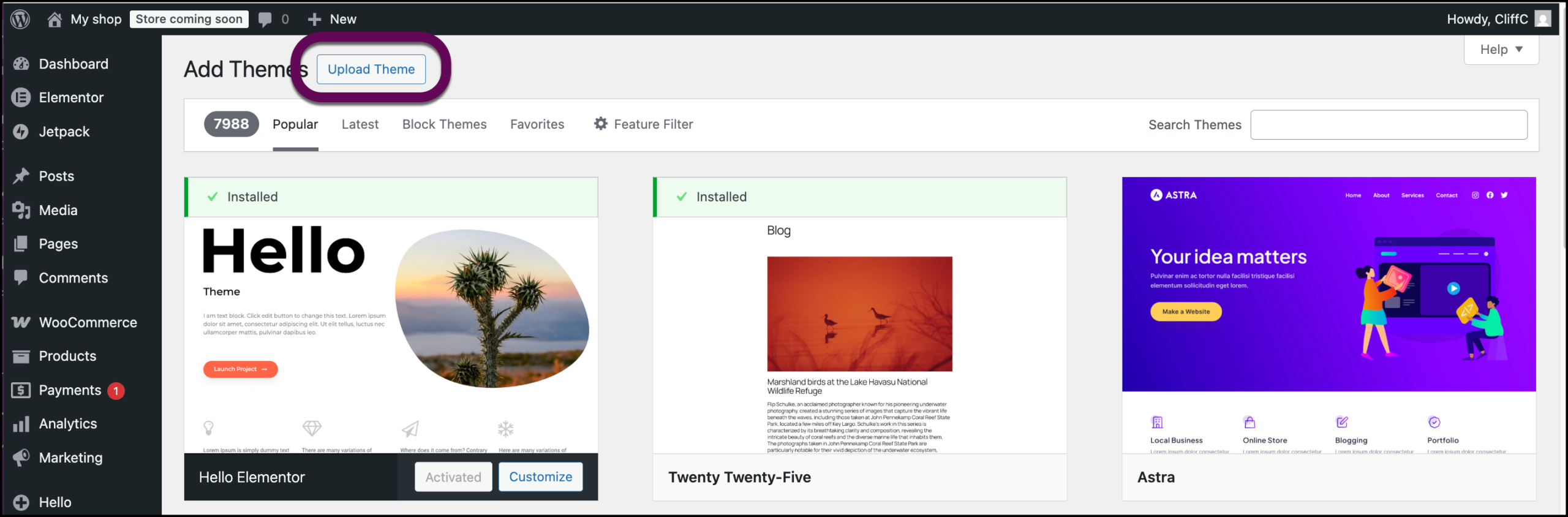Switch to the Favorites tab
1568x517 pixels.
[537, 124]
